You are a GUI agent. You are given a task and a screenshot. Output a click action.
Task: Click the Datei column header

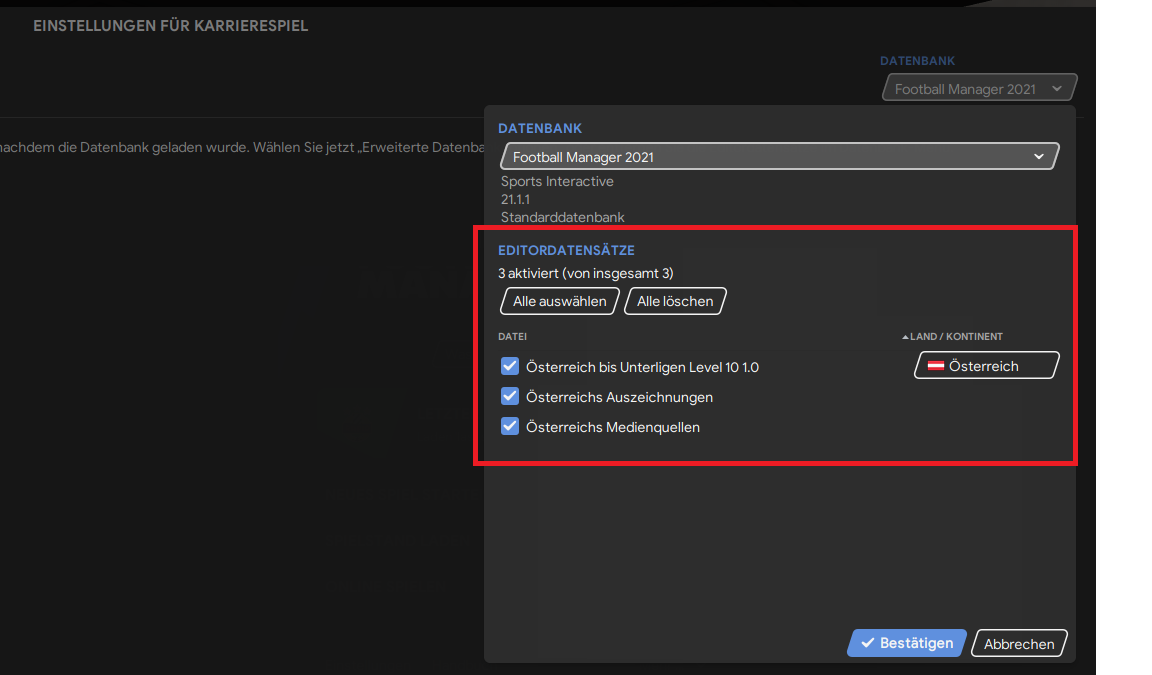pyautogui.click(x=513, y=336)
